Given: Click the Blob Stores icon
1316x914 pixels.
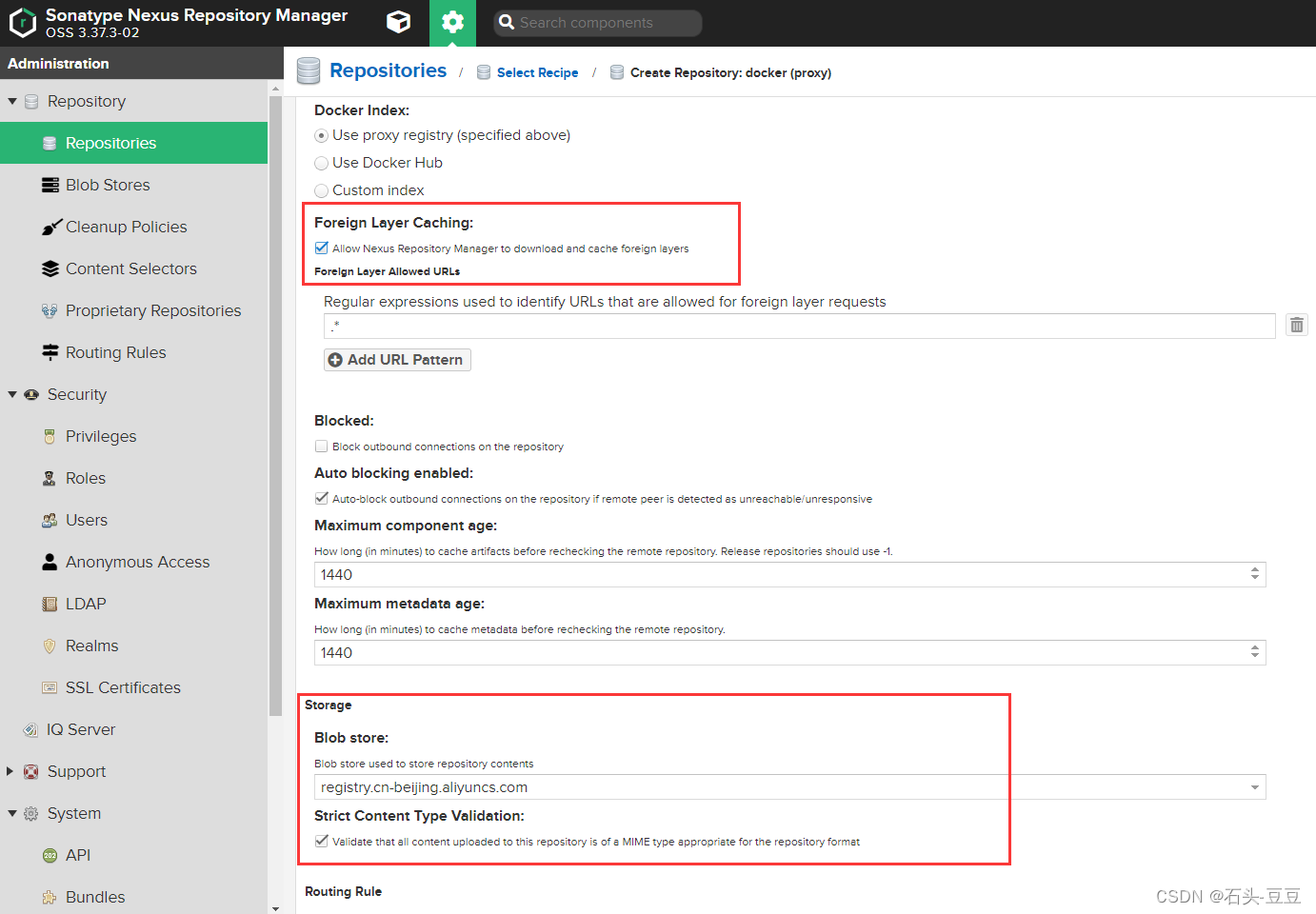Looking at the screenshot, I should click(50, 185).
